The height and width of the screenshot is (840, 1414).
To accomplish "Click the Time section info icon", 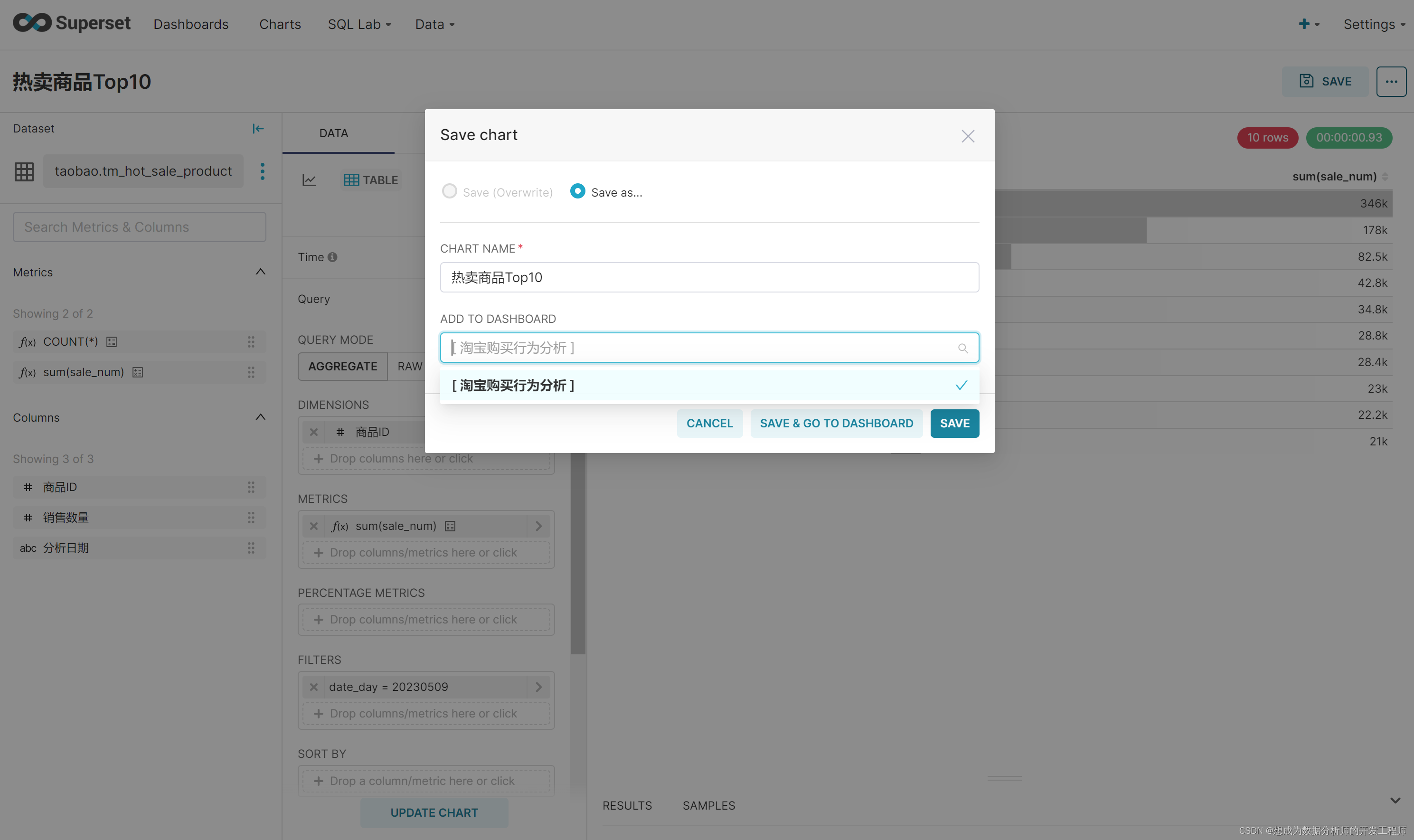I will coord(333,257).
